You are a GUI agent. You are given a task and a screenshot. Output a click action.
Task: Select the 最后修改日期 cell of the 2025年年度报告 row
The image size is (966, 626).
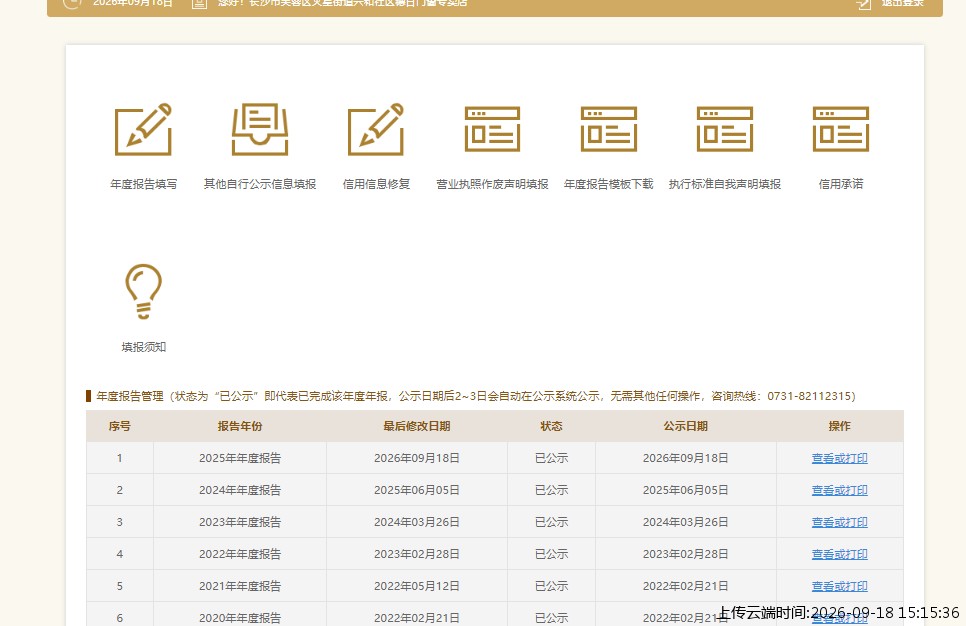point(416,458)
